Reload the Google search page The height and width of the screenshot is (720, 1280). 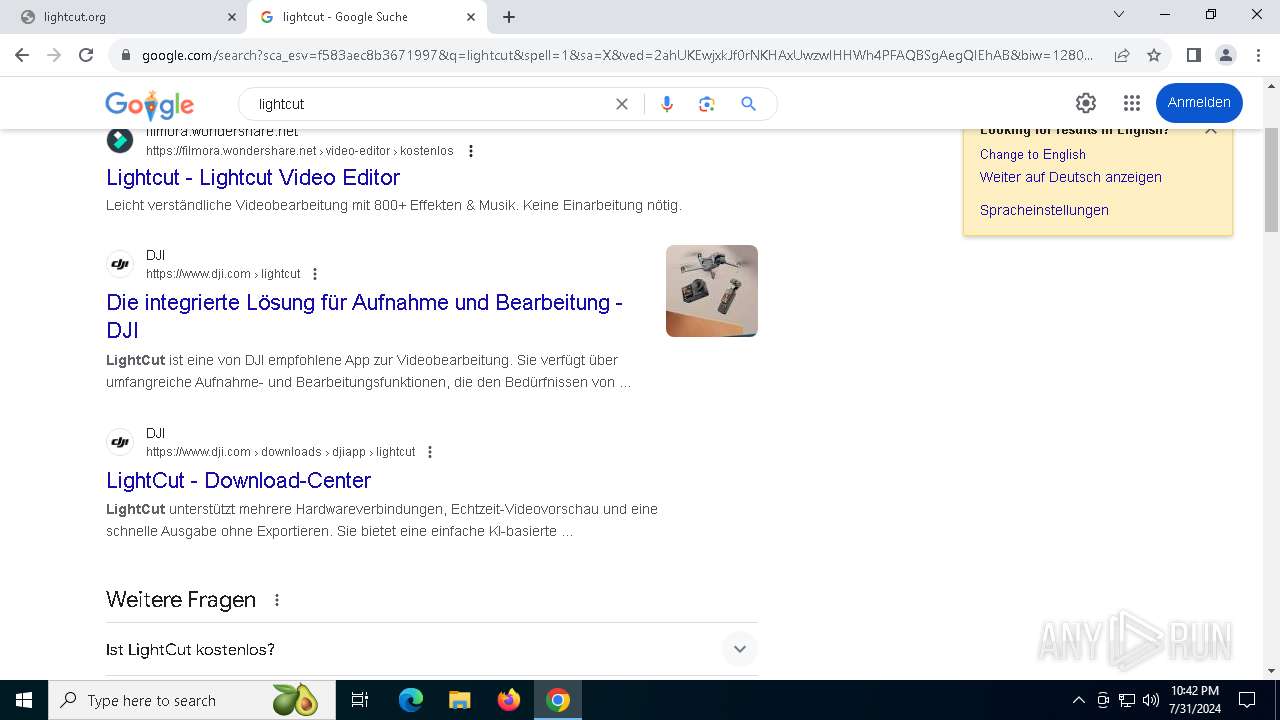(x=86, y=55)
